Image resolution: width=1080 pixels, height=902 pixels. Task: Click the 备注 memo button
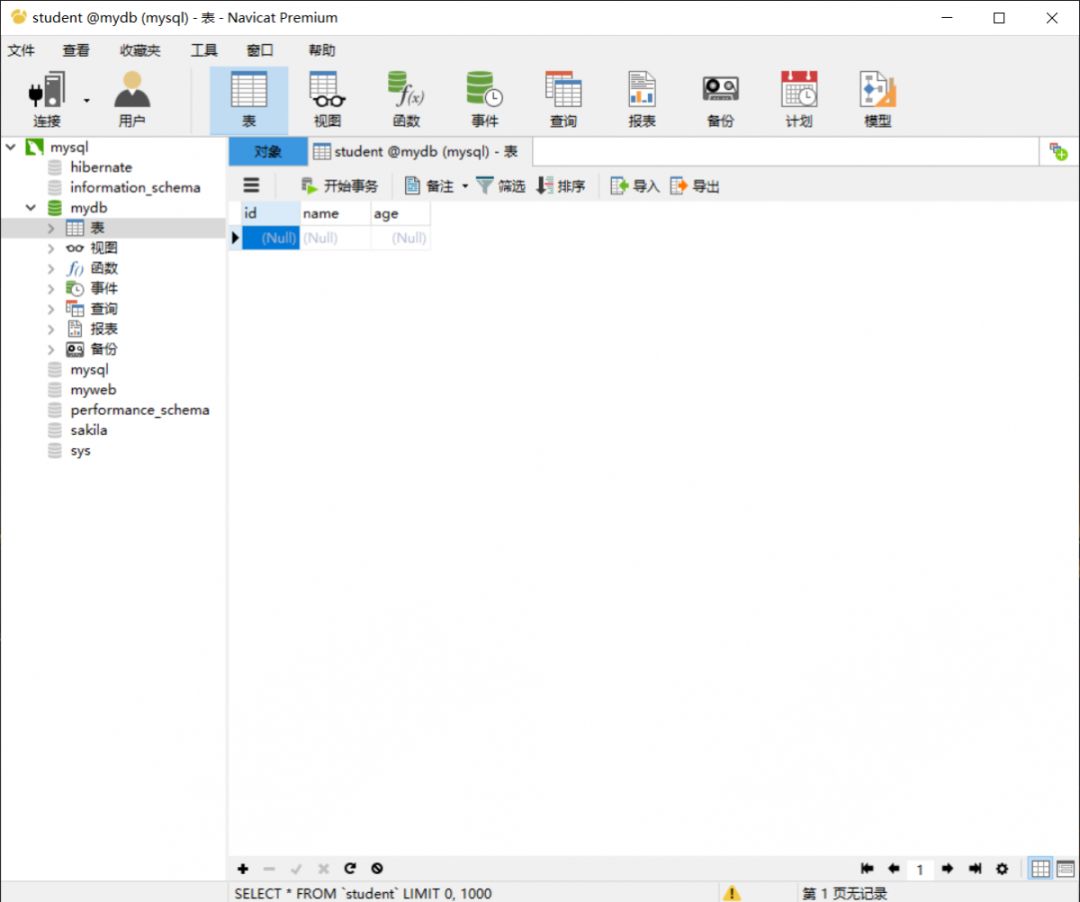pyautogui.click(x=429, y=186)
